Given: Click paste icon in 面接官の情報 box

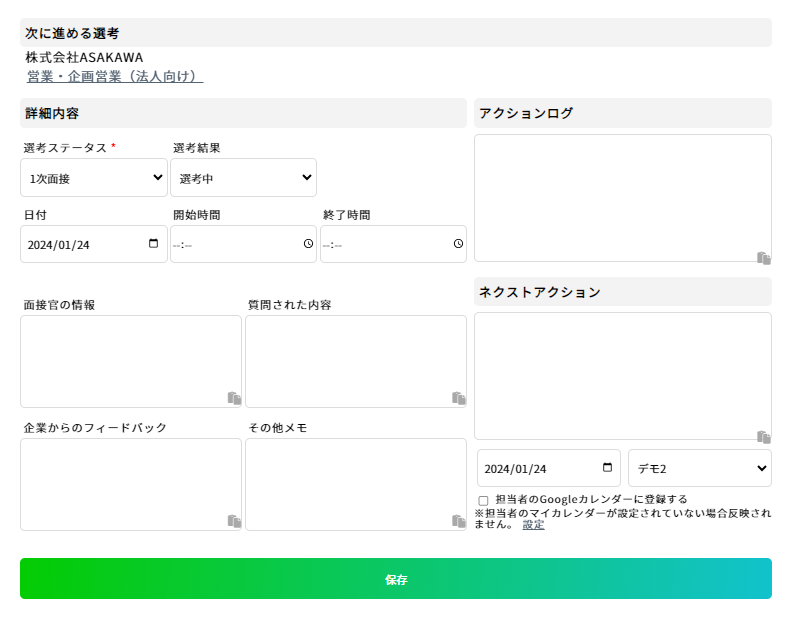Looking at the screenshot, I should click(x=234, y=398).
